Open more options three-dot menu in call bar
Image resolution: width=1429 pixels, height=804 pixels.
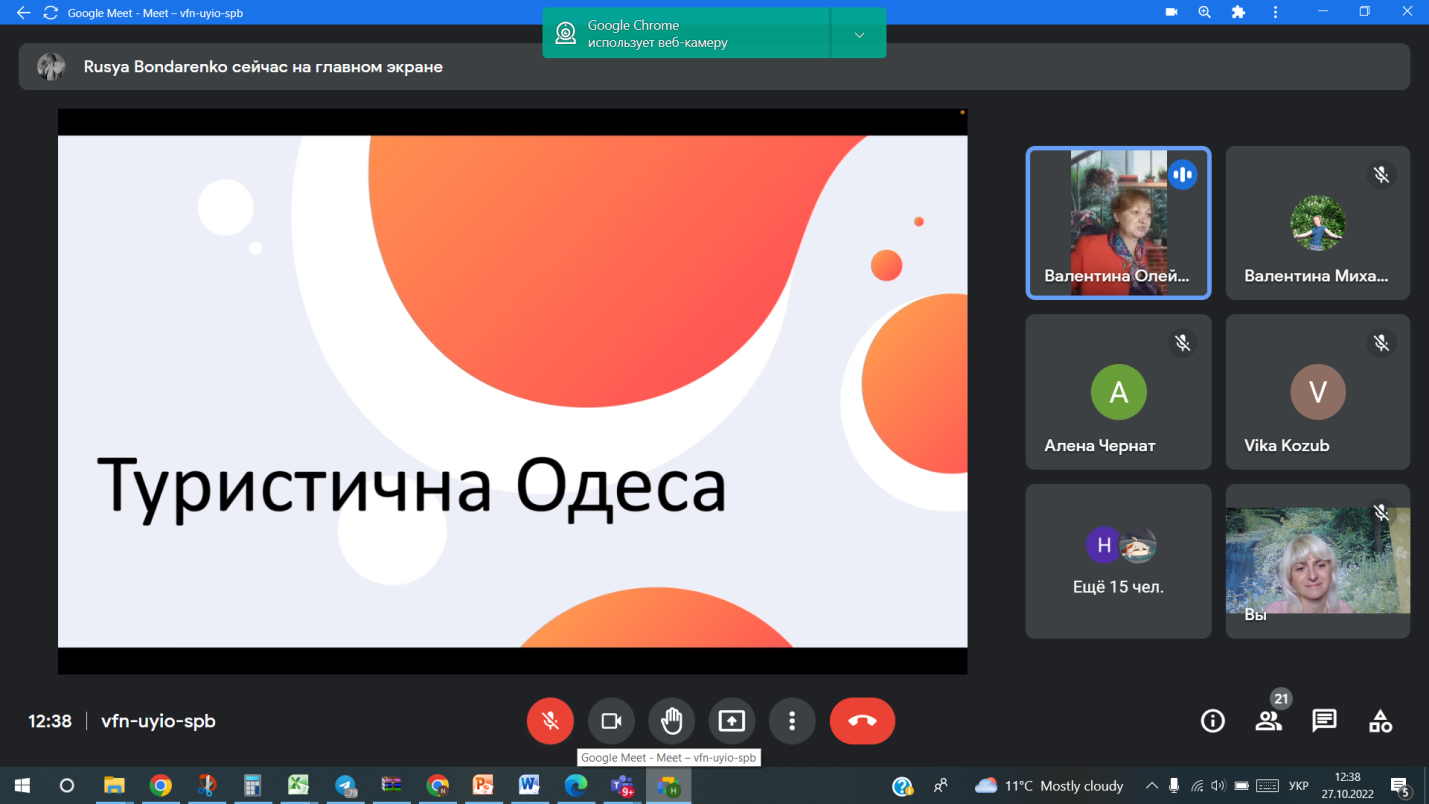click(x=792, y=721)
